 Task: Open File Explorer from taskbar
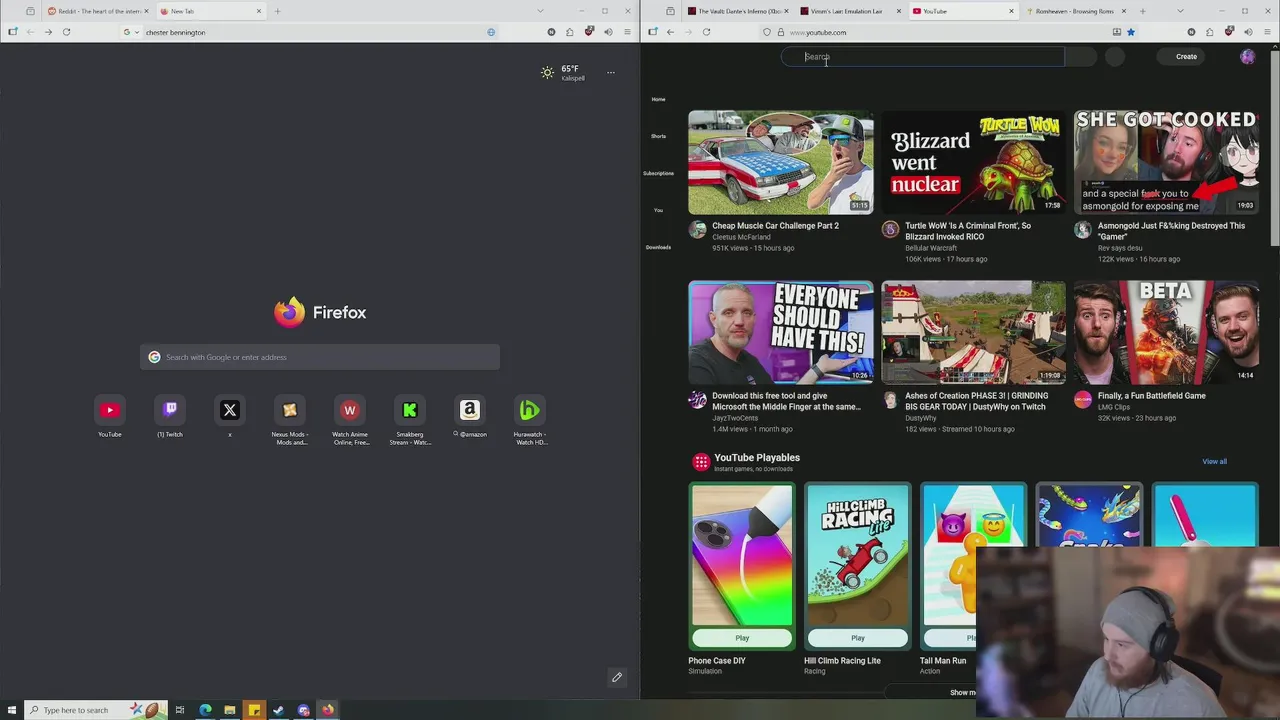230,710
